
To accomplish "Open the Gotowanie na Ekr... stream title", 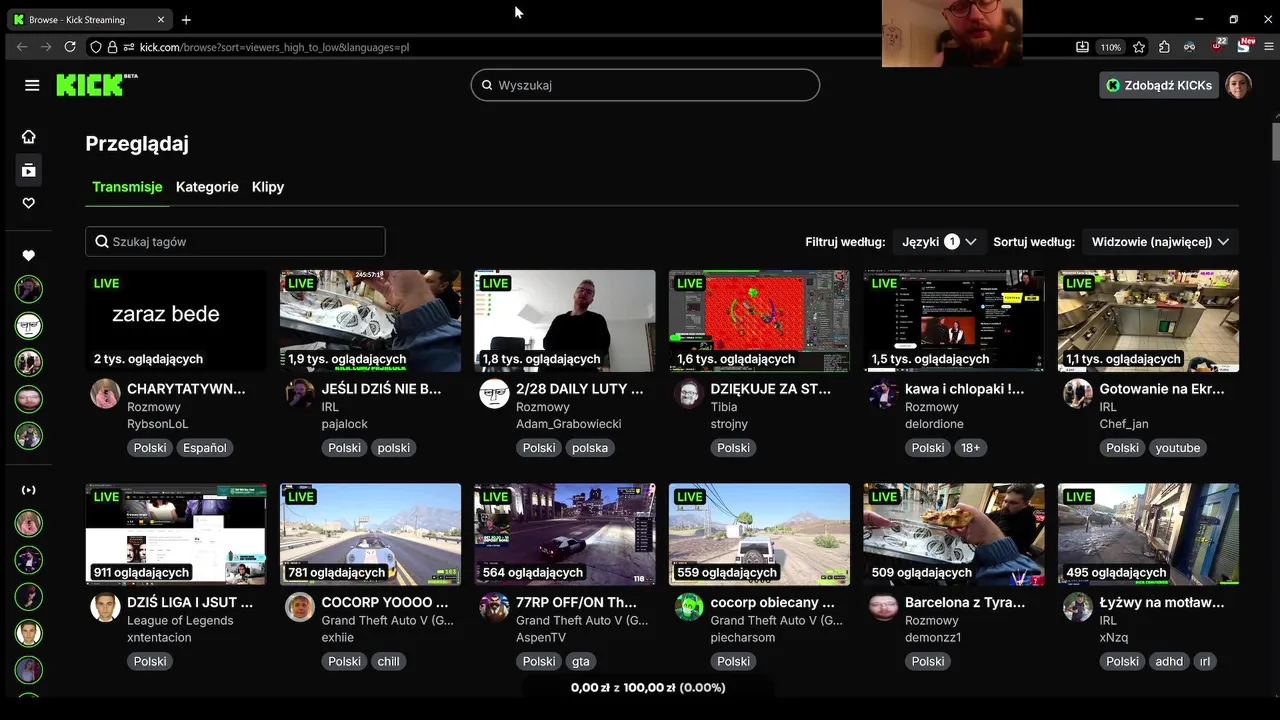I will pyautogui.click(x=1162, y=389).
